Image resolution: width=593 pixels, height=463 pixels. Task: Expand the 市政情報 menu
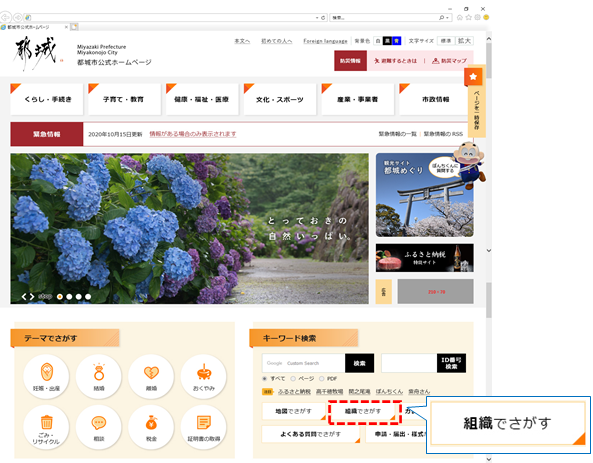(434, 99)
